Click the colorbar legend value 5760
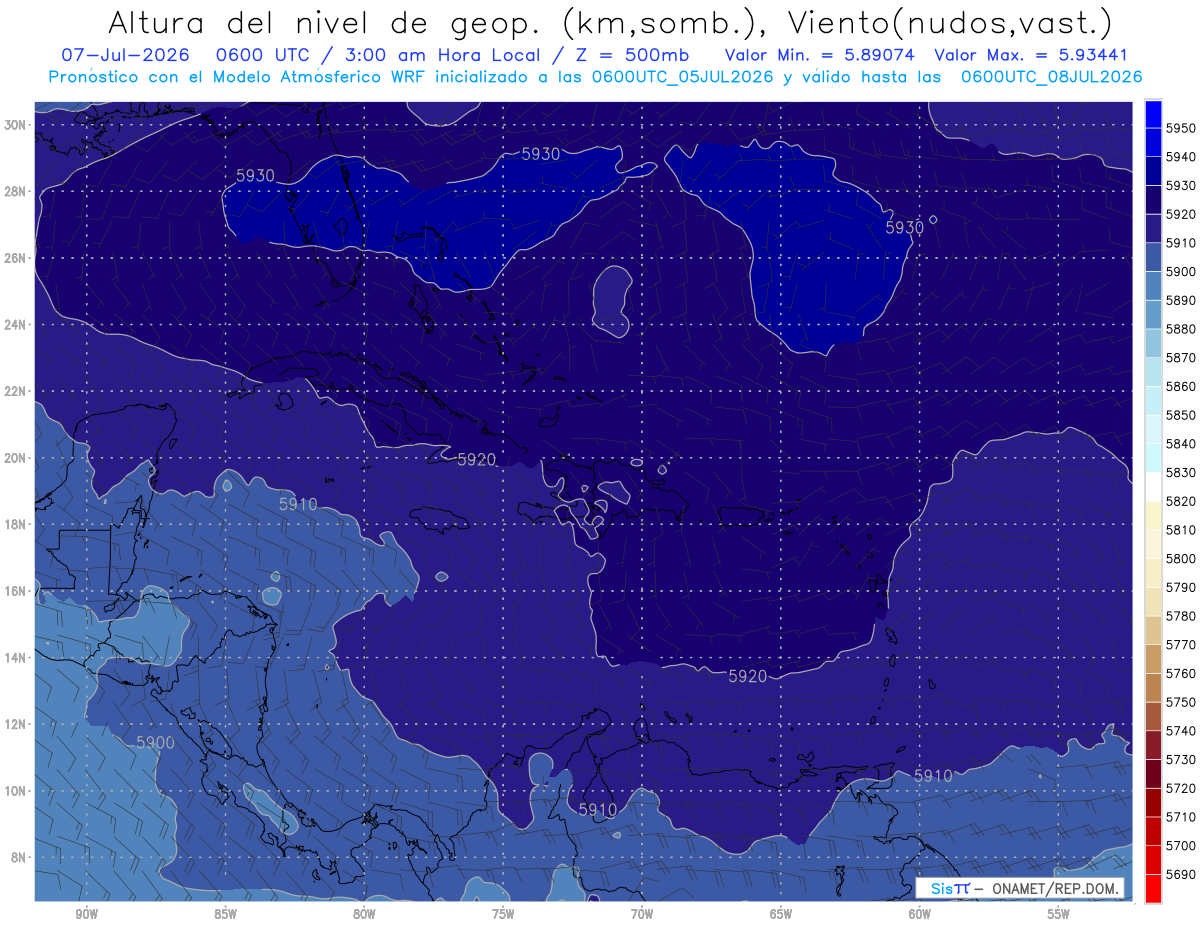The width and height of the screenshot is (1200, 927). click(1181, 673)
